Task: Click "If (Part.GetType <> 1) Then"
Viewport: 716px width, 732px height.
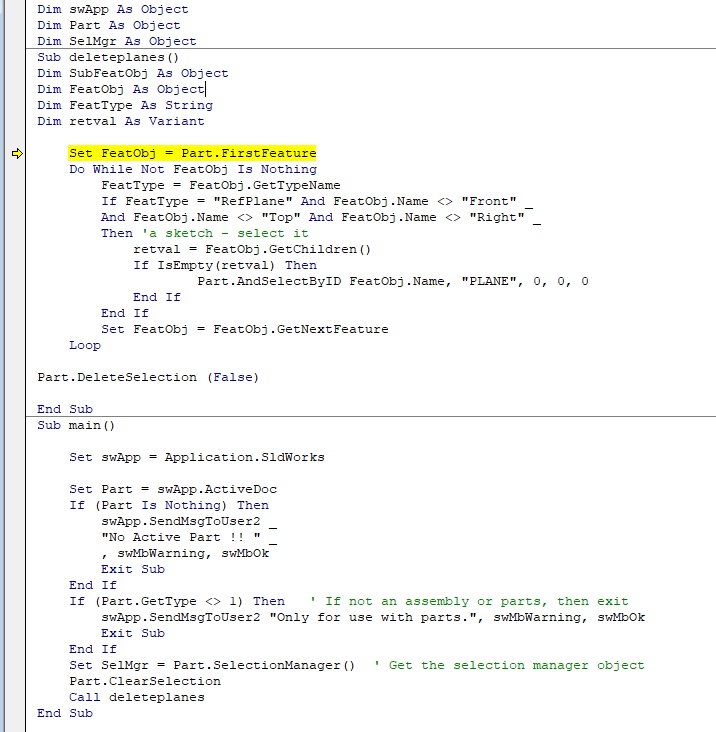Action: (177, 601)
